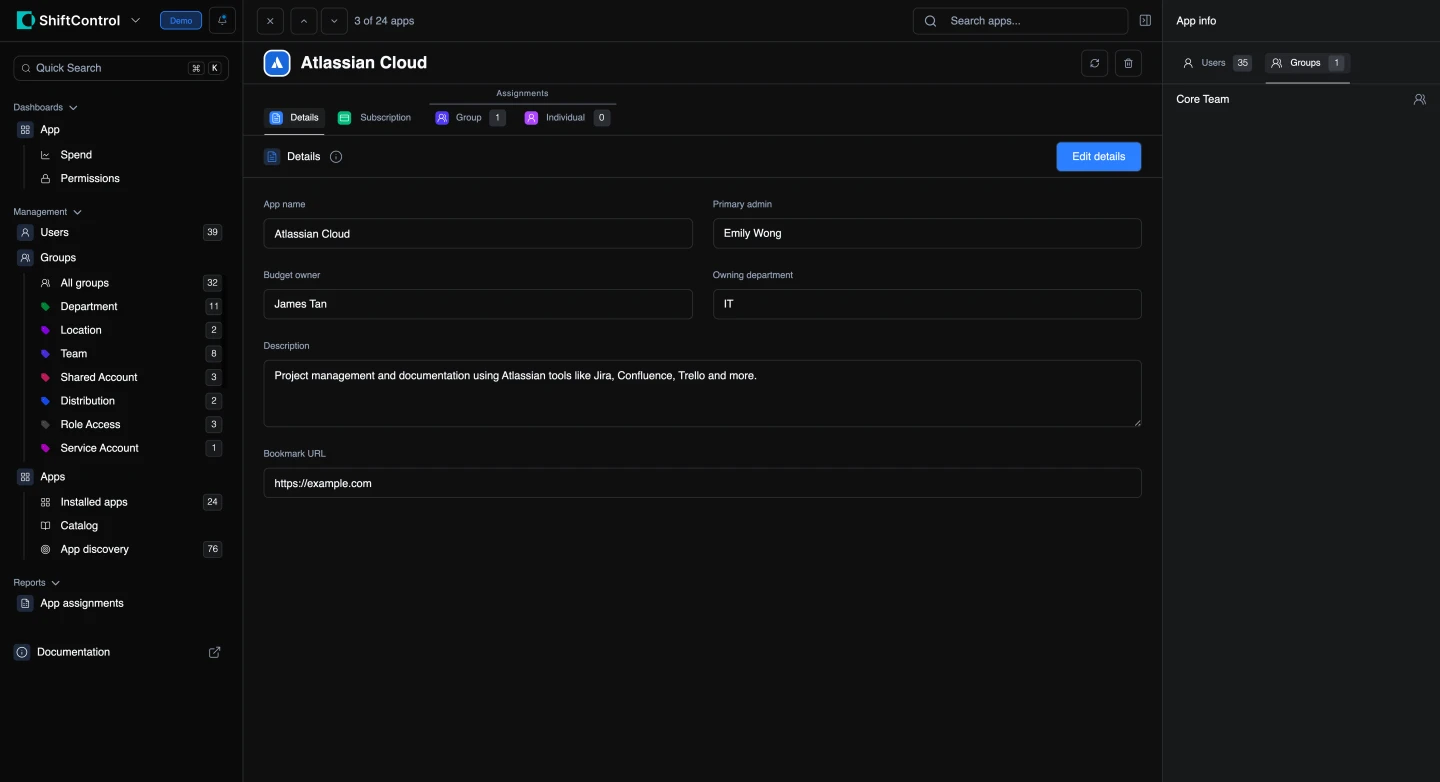The image size is (1440, 782).
Task: Click the Description text area
Action: pos(702,394)
